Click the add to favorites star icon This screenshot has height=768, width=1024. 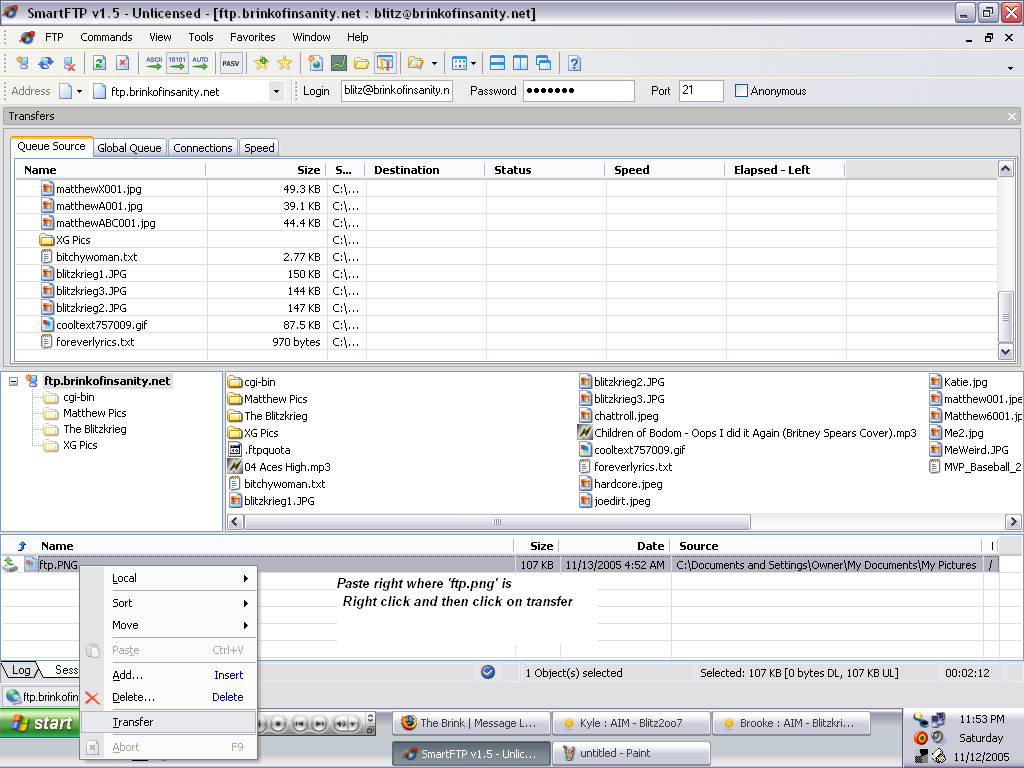click(x=262, y=63)
